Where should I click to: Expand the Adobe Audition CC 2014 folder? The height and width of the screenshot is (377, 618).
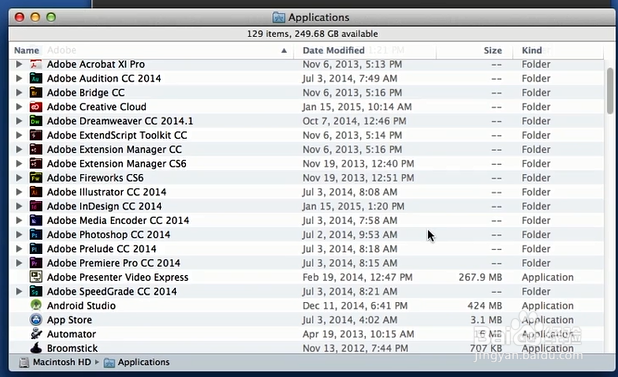pos(19,78)
